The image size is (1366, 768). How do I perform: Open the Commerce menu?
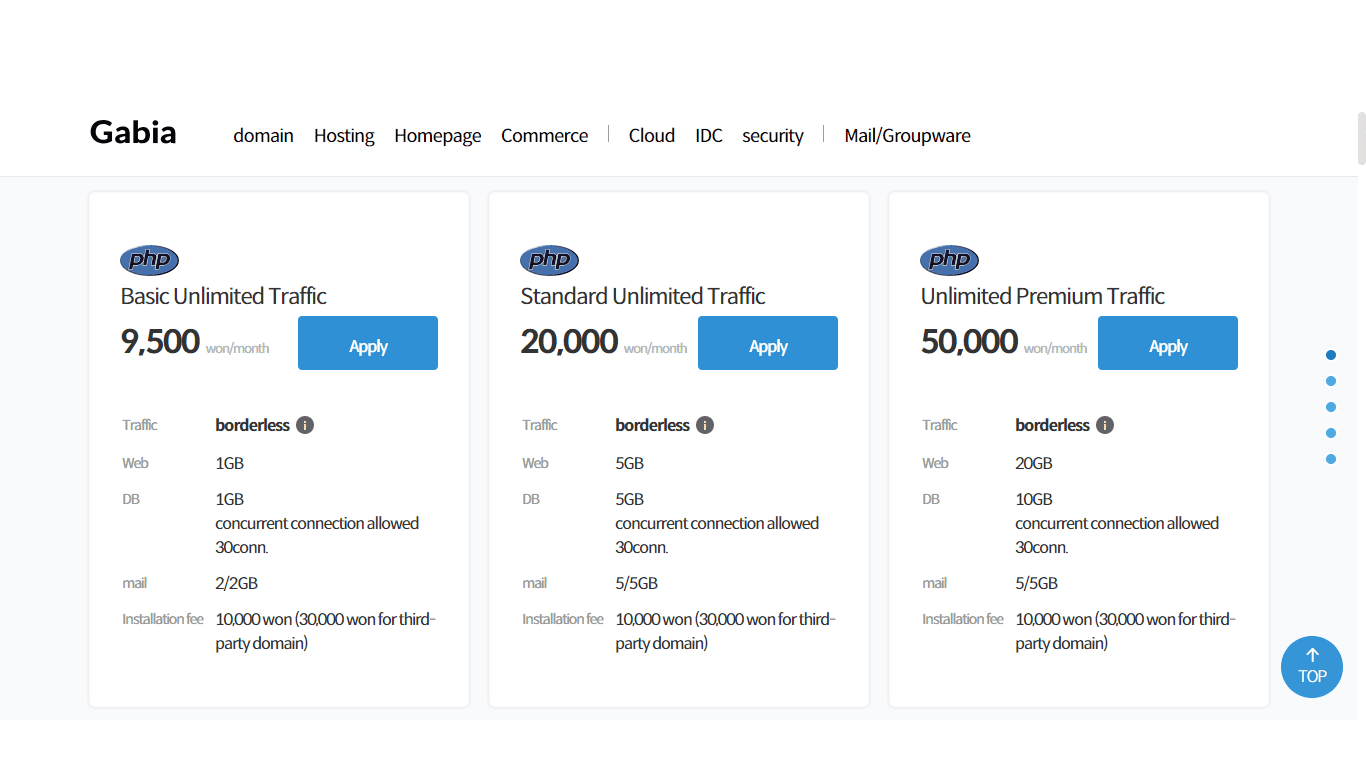click(x=545, y=136)
